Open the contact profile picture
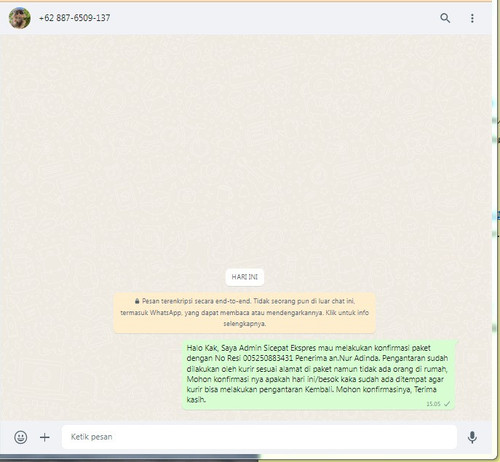 pos(20,18)
